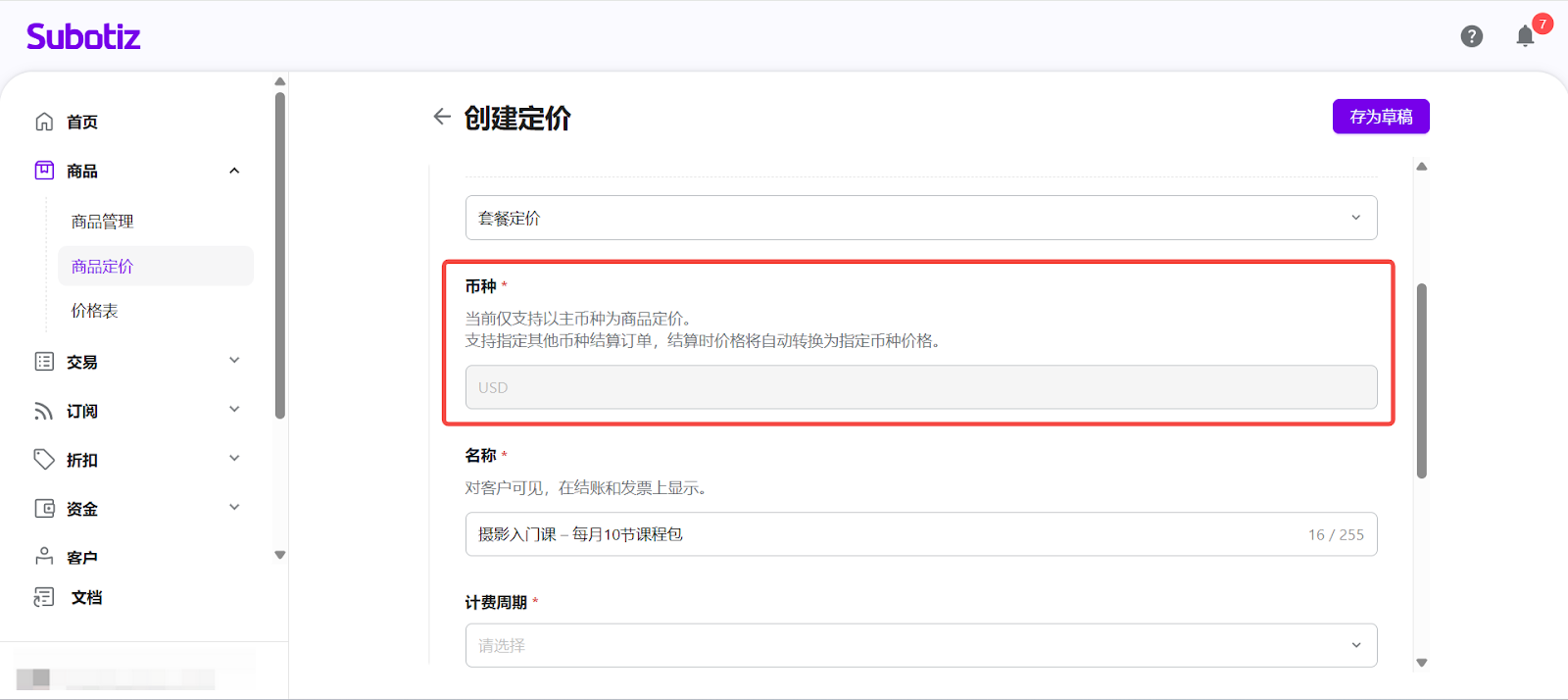
Task: Open the 套餐定价 dropdown
Action: (920, 218)
